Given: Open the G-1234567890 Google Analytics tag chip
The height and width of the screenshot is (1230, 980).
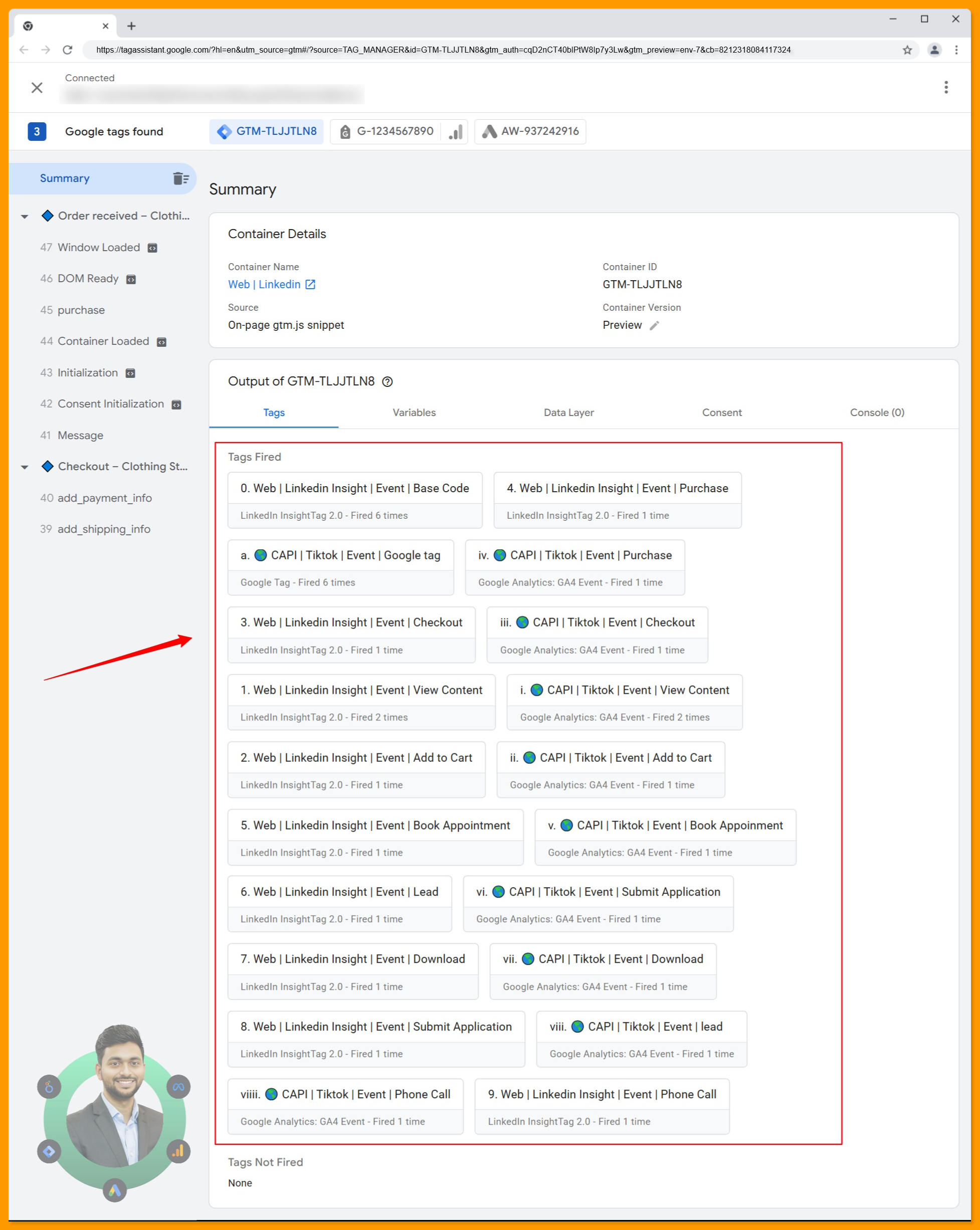Looking at the screenshot, I should pos(395,131).
